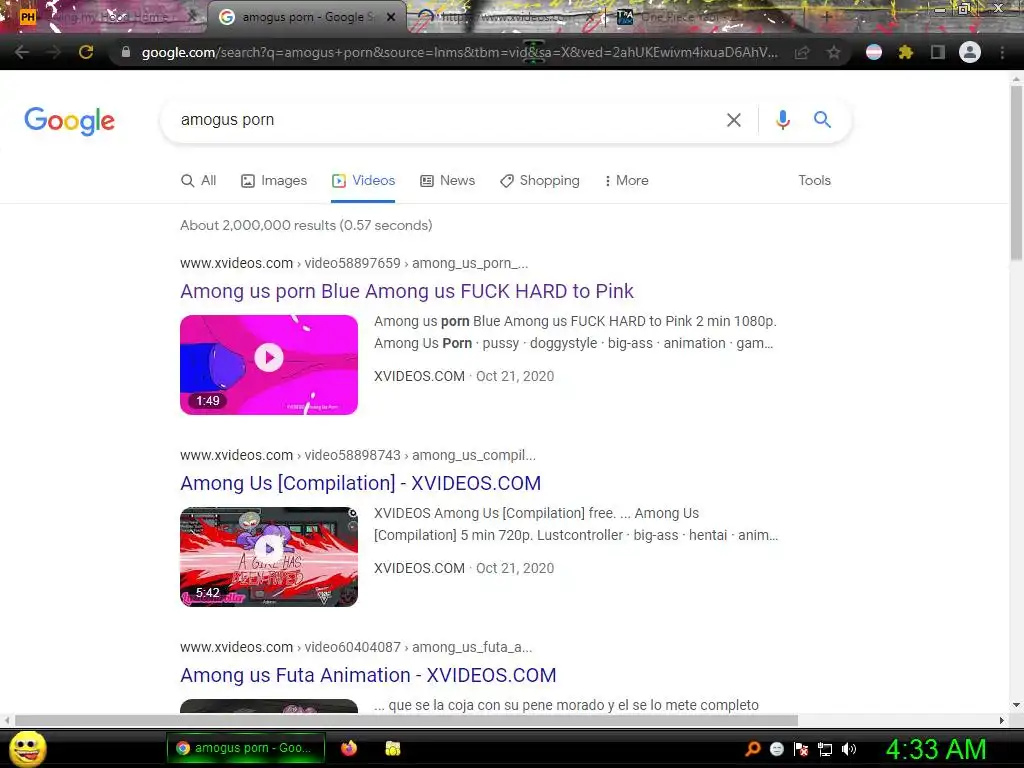Open the 'Among Us [Compilation]' result link
This screenshot has height=768, width=1024.
(360, 483)
